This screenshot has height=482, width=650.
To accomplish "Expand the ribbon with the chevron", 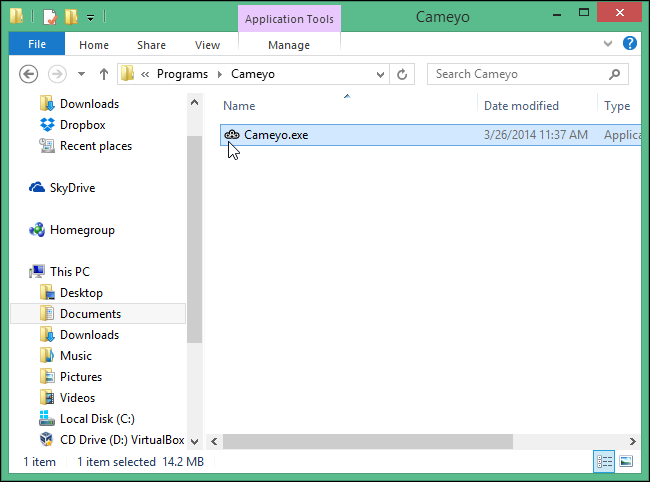I will [x=608, y=43].
